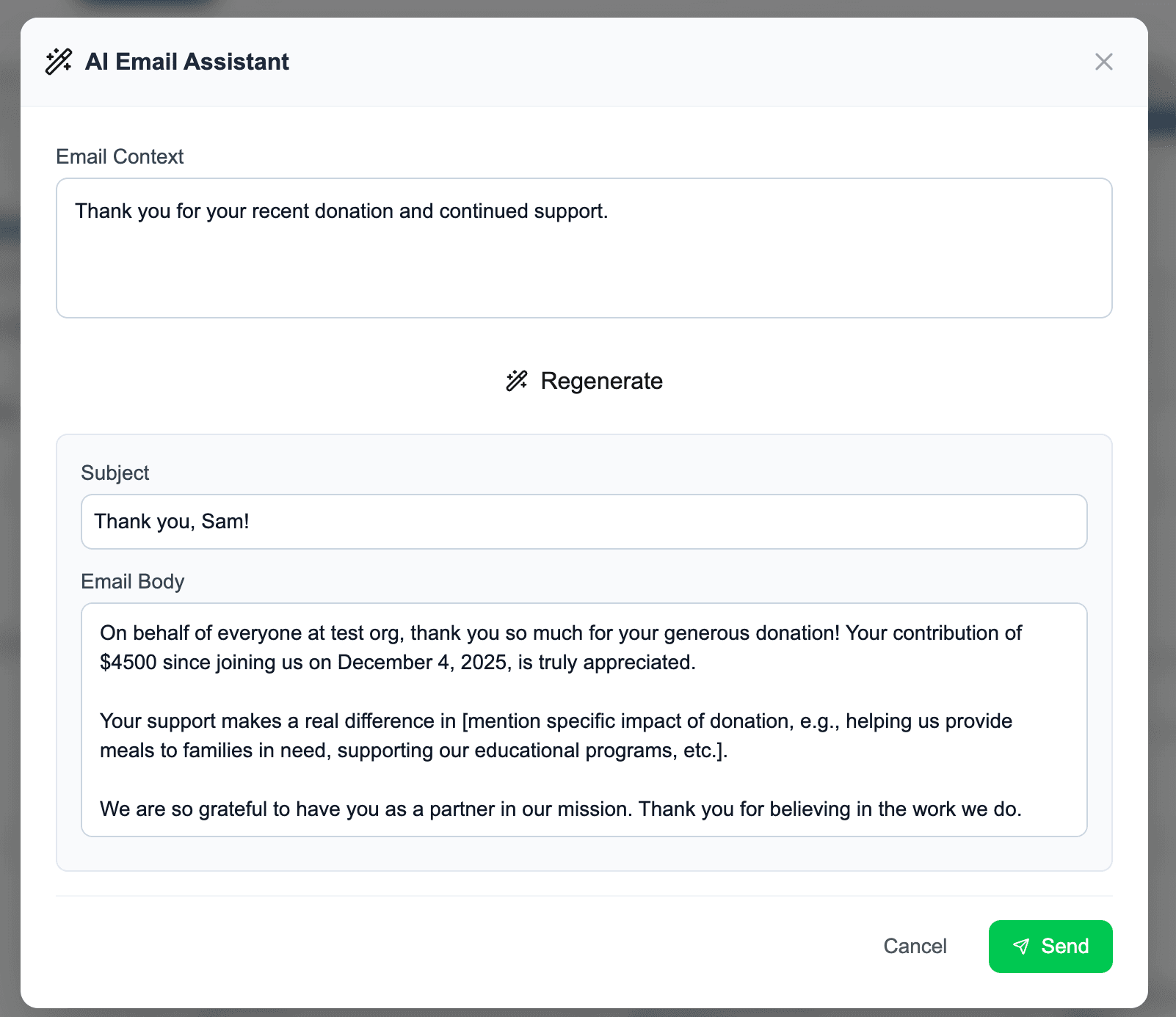Click the "$4500" amount in the email body
1176x1017 pixels.
[128, 663]
